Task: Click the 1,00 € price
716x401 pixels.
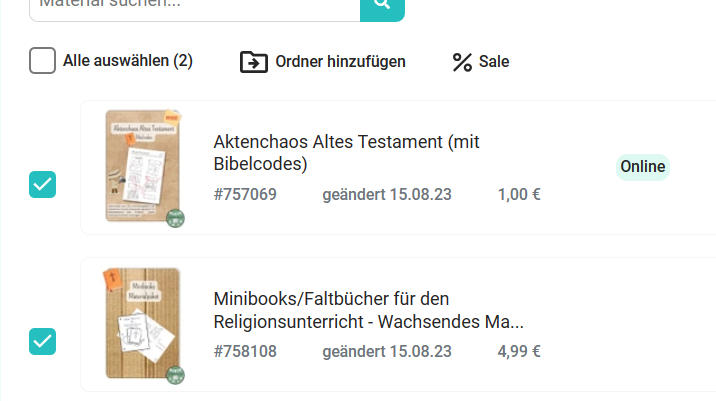Action: [x=519, y=194]
